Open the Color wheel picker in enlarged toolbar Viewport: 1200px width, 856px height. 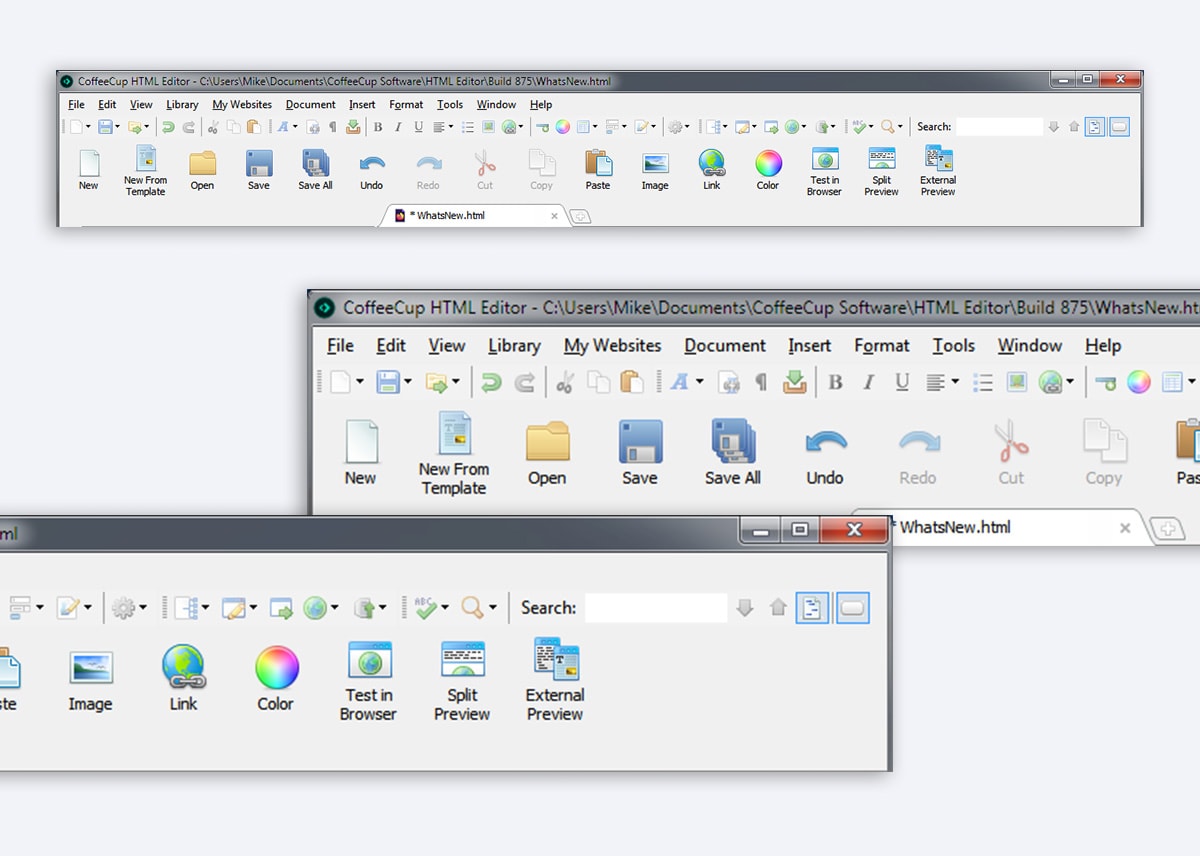(276, 676)
